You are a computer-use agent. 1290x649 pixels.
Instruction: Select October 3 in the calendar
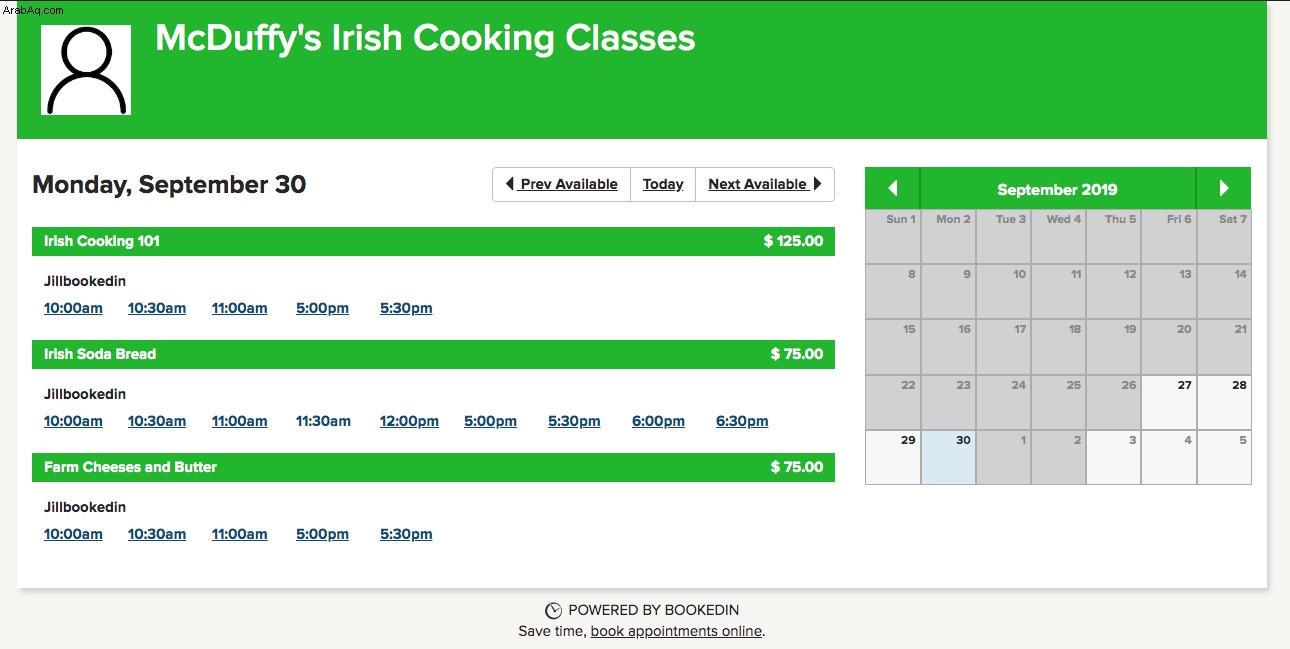tap(1113, 457)
